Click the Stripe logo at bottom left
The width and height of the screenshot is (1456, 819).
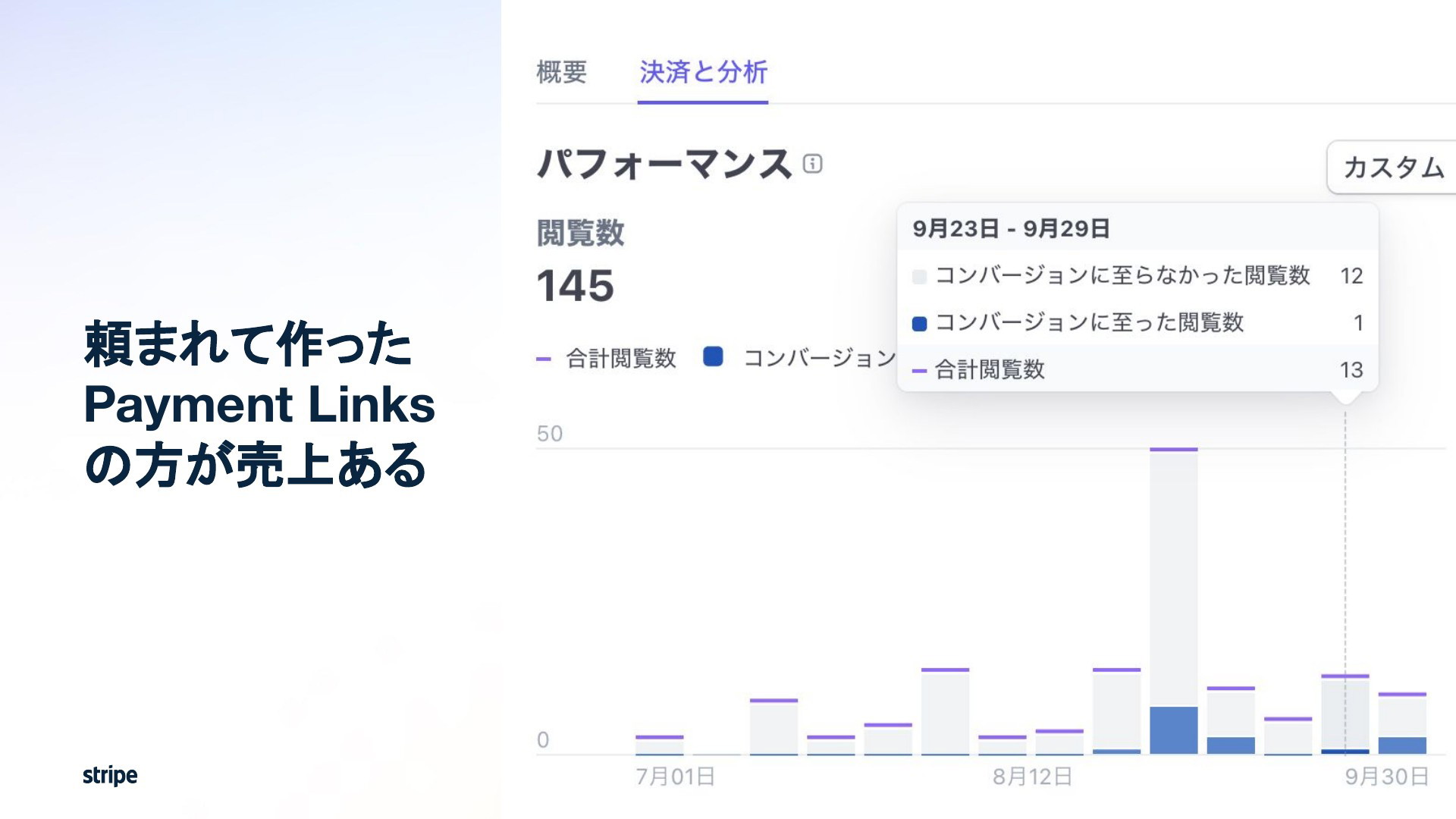pyautogui.click(x=110, y=775)
